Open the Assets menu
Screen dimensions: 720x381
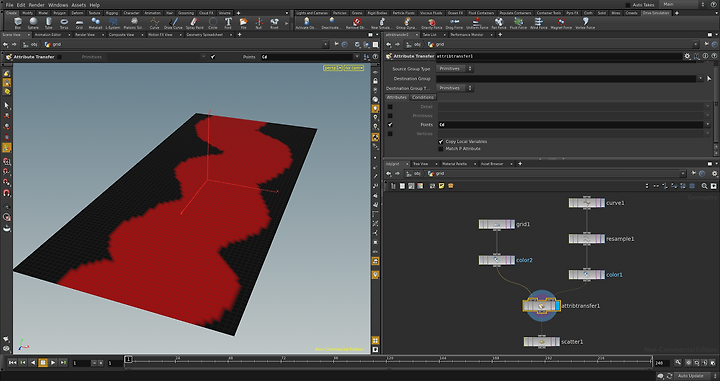click(x=79, y=5)
